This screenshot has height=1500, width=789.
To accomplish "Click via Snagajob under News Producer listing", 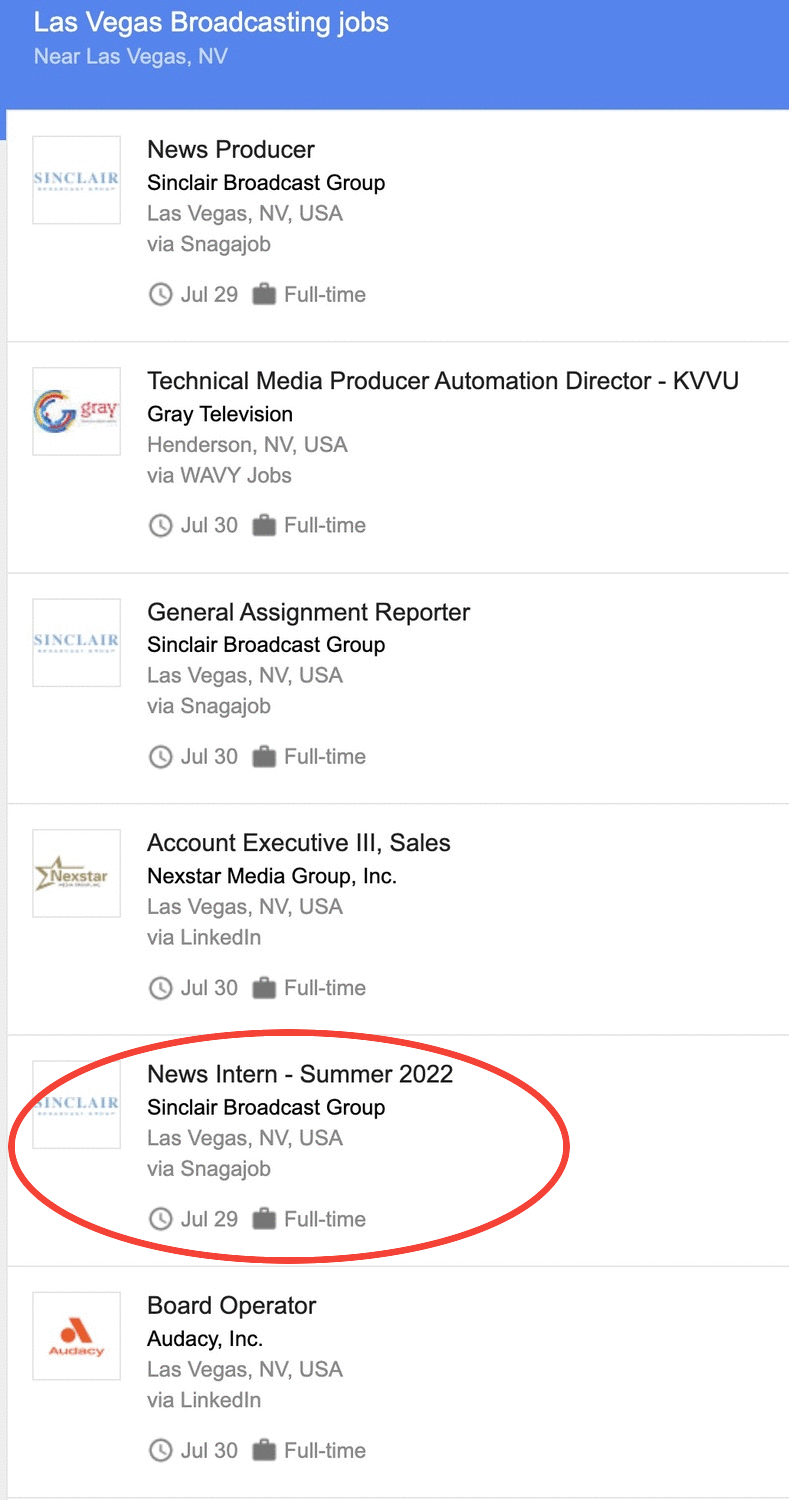I will pos(209,244).
